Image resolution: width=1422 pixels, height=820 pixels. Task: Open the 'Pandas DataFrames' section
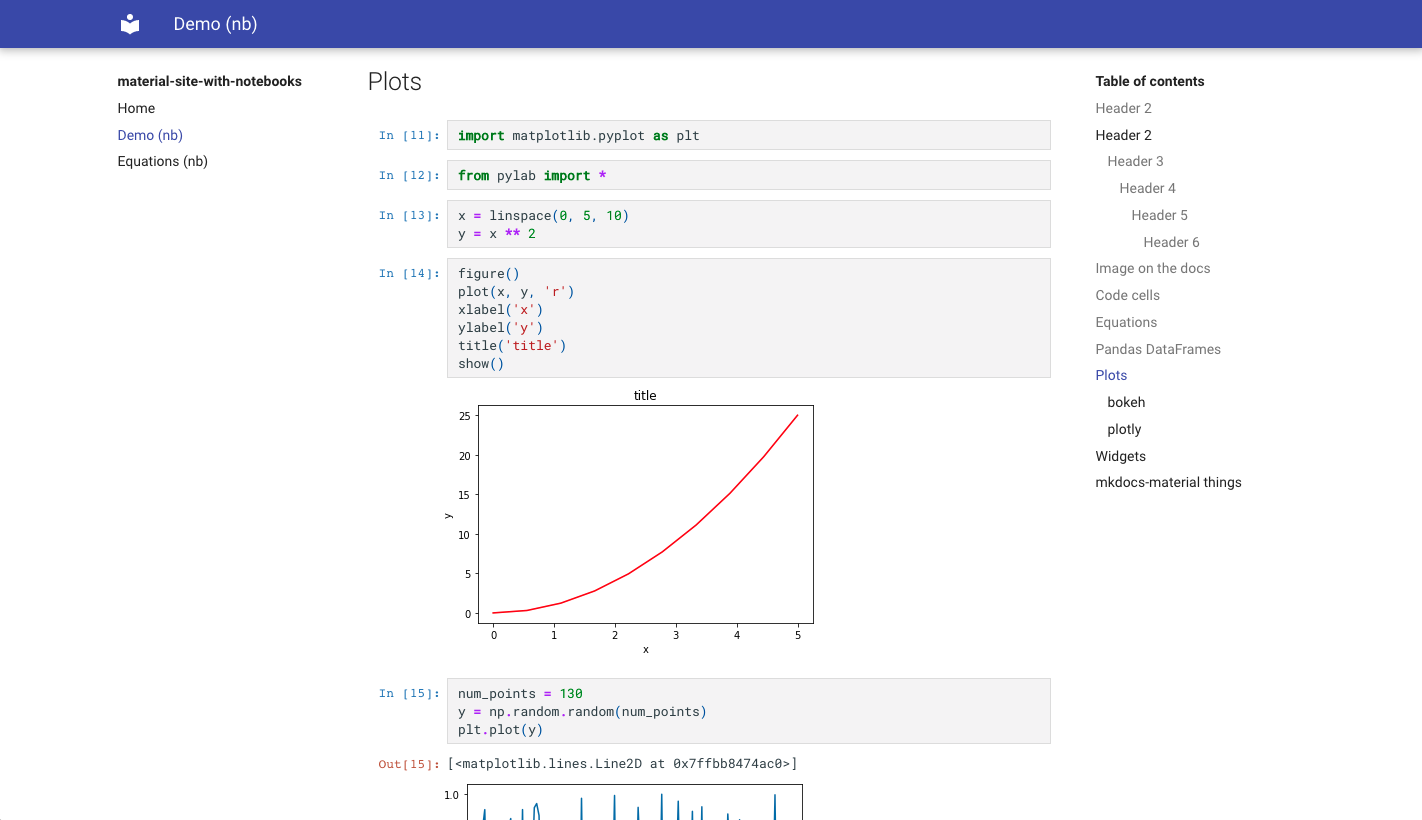click(x=1158, y=349)
